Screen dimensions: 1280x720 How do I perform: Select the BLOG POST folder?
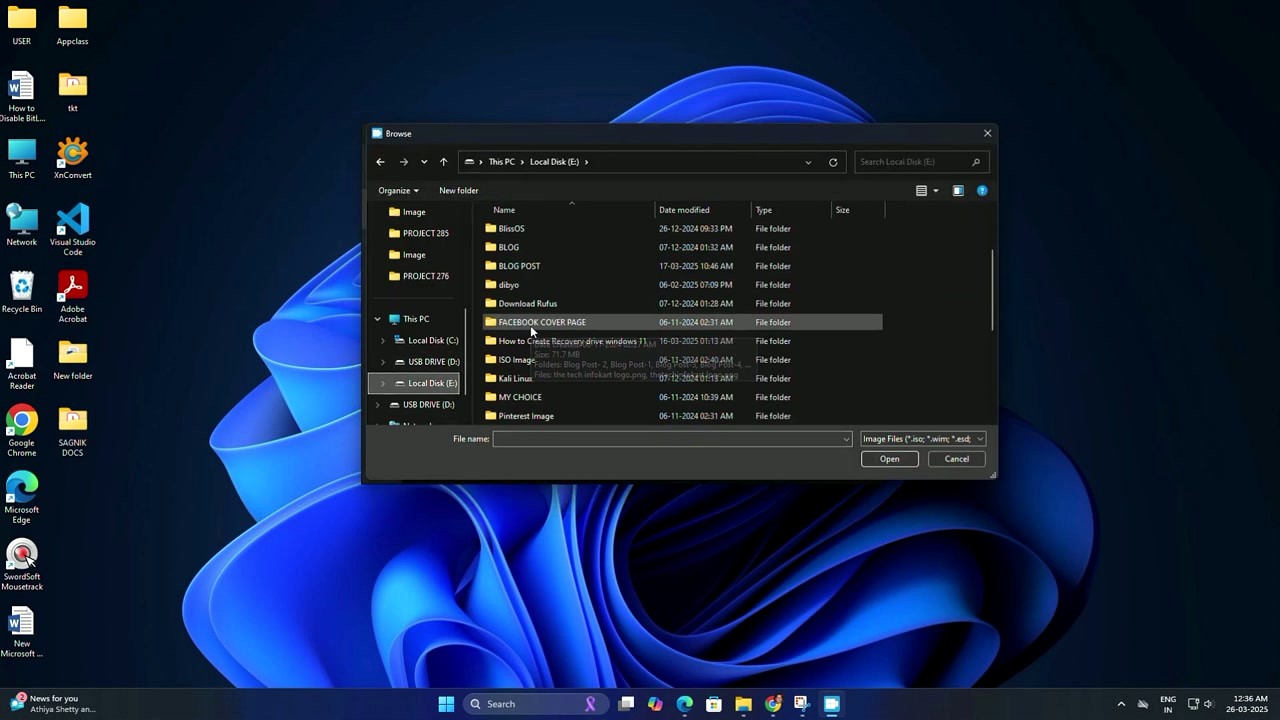tap(519, 265)
